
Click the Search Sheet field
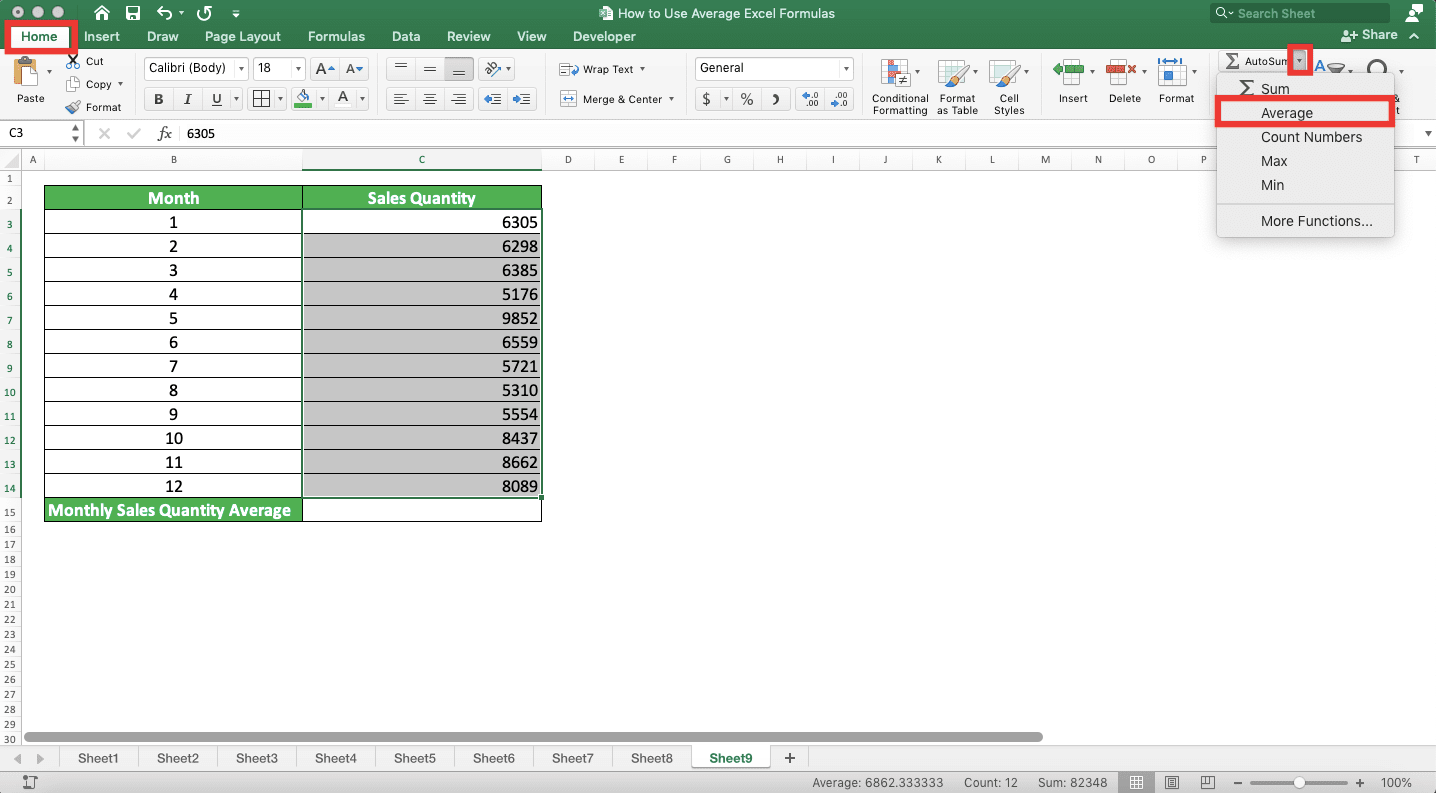[1299, 13]
